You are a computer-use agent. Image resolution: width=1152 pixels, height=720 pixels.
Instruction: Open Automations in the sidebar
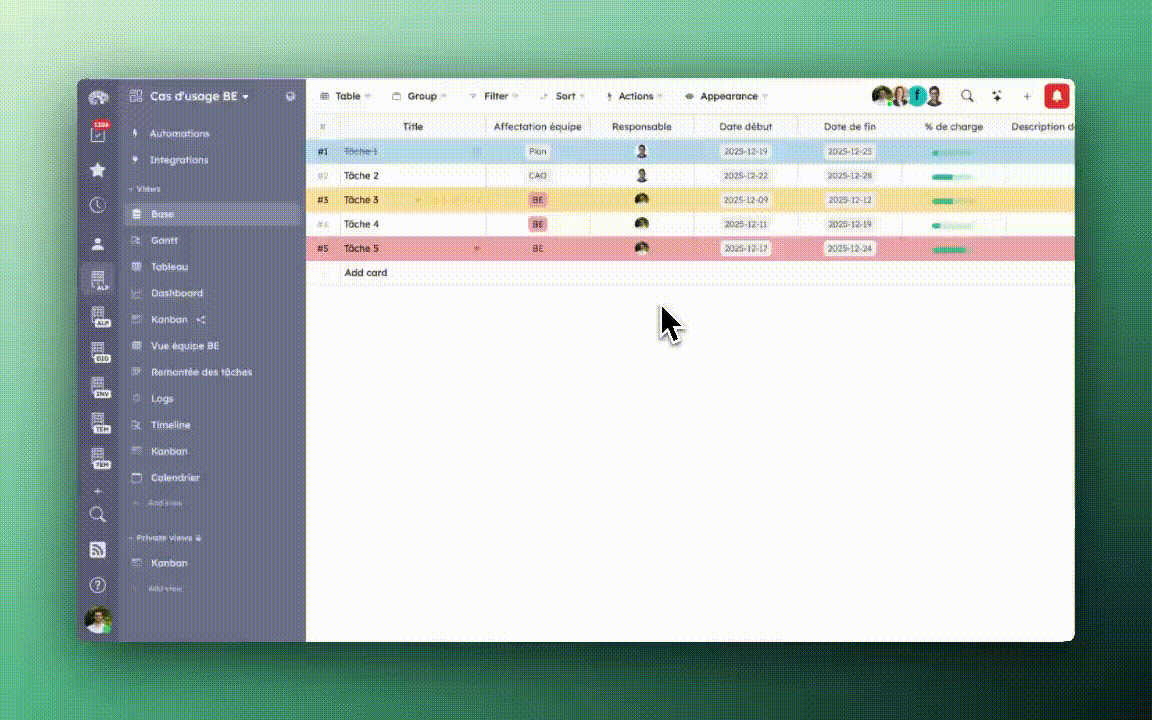click(179, 134)
